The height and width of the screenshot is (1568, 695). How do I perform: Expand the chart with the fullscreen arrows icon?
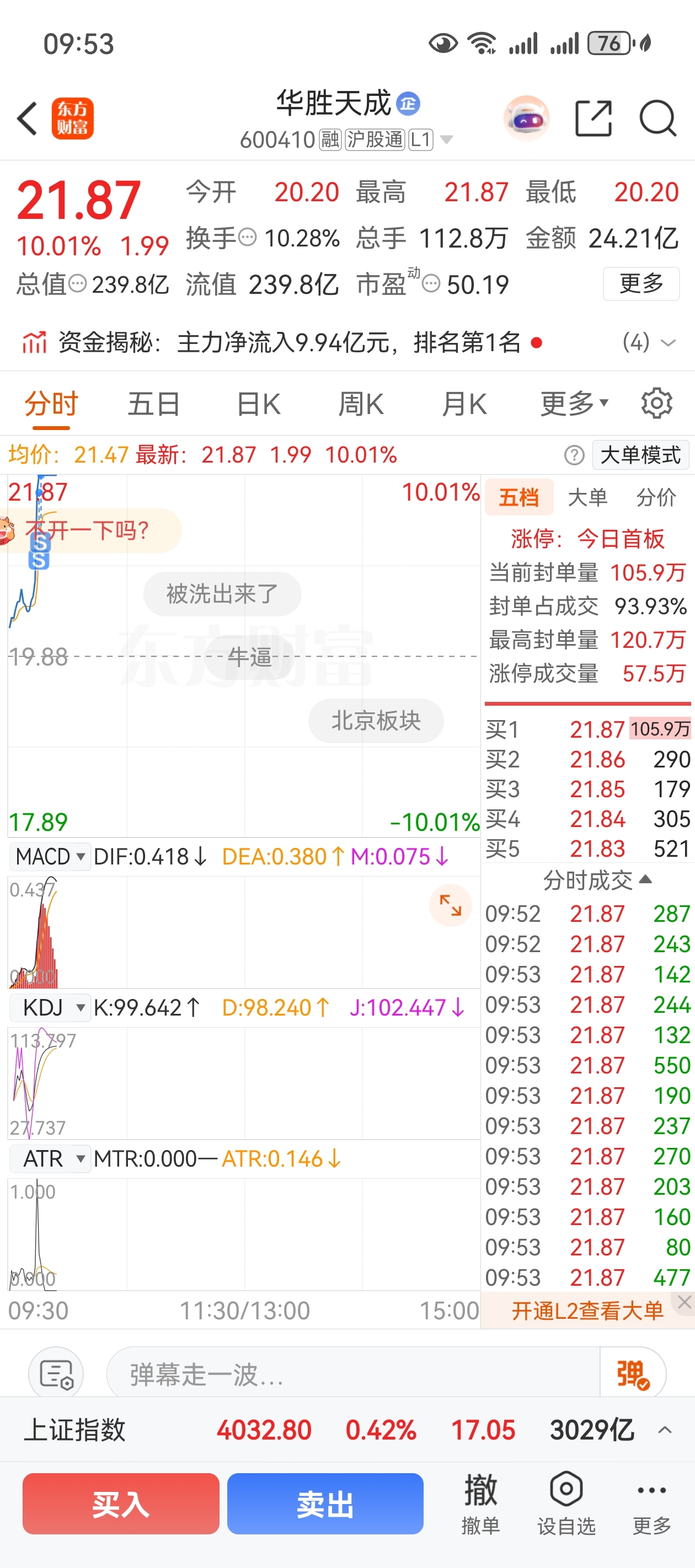pyautogui.click(x=451, y=905)
